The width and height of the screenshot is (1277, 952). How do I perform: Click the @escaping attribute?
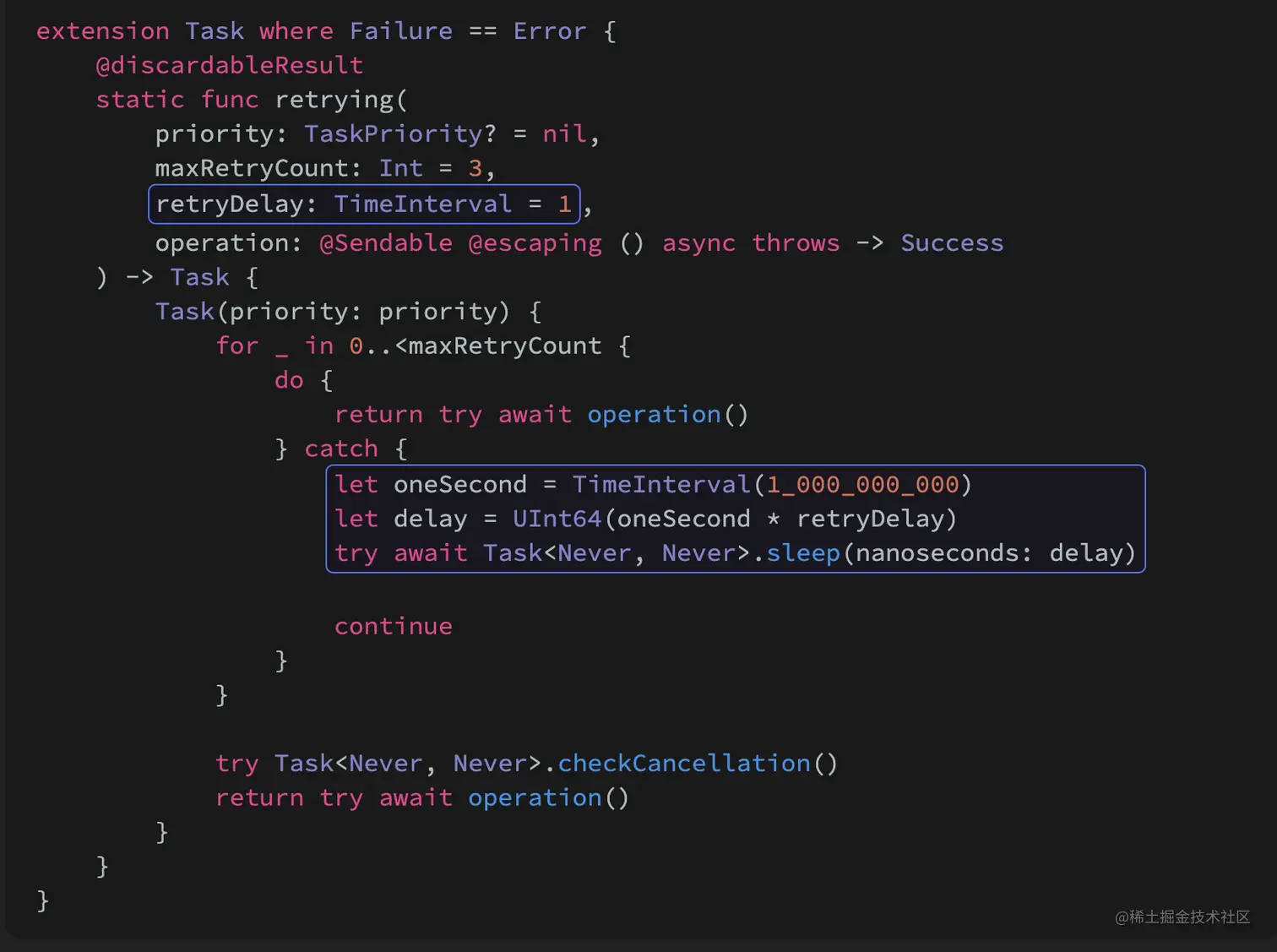point(535,243)
